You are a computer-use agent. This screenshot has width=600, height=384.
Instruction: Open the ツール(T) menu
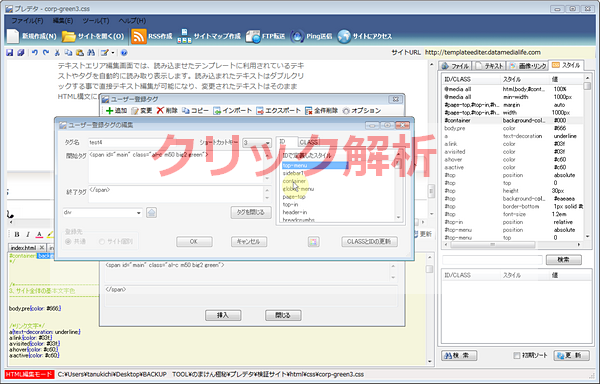[x=96, y=21]
